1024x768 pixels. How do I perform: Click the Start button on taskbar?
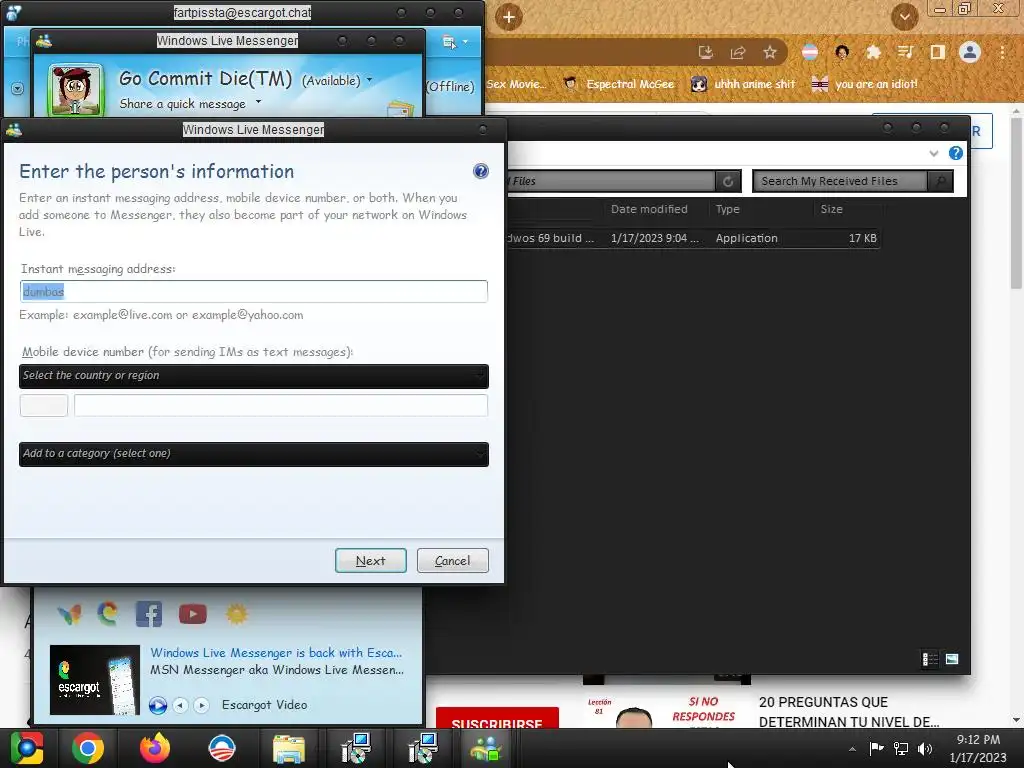[x=26, y=748]
